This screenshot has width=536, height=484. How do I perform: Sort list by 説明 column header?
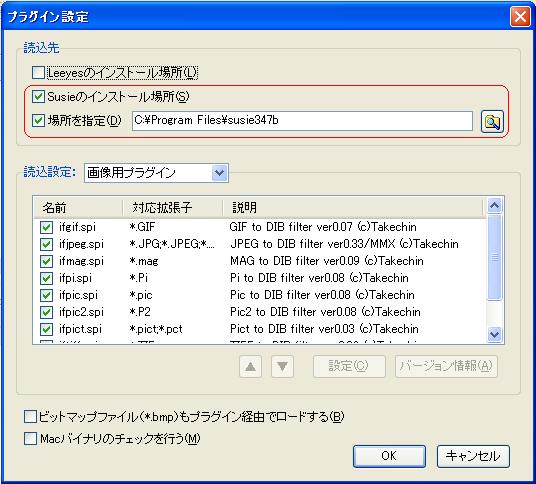click(x=352, y=207)
